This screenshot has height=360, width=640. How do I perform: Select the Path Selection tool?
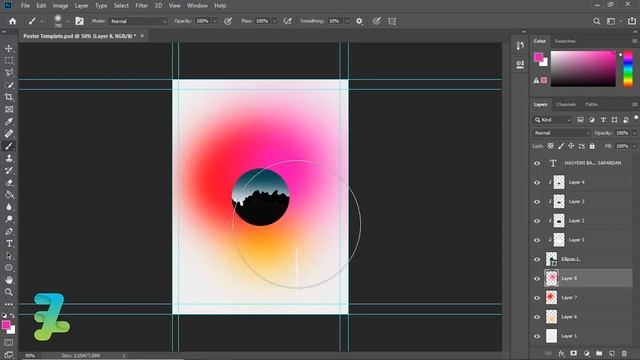(x=9, y=256)
